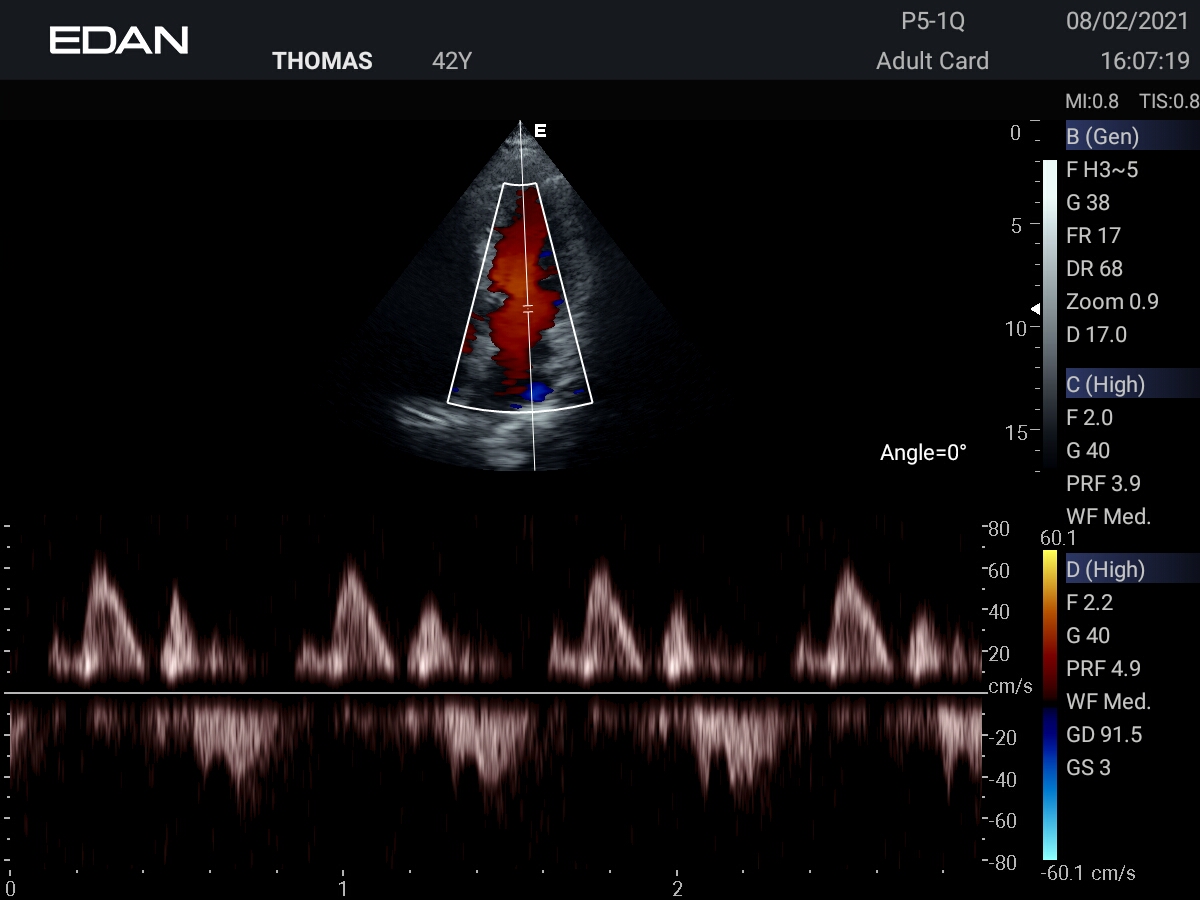
Task: Click the grayscale map bar
Action: (1049, 310)
